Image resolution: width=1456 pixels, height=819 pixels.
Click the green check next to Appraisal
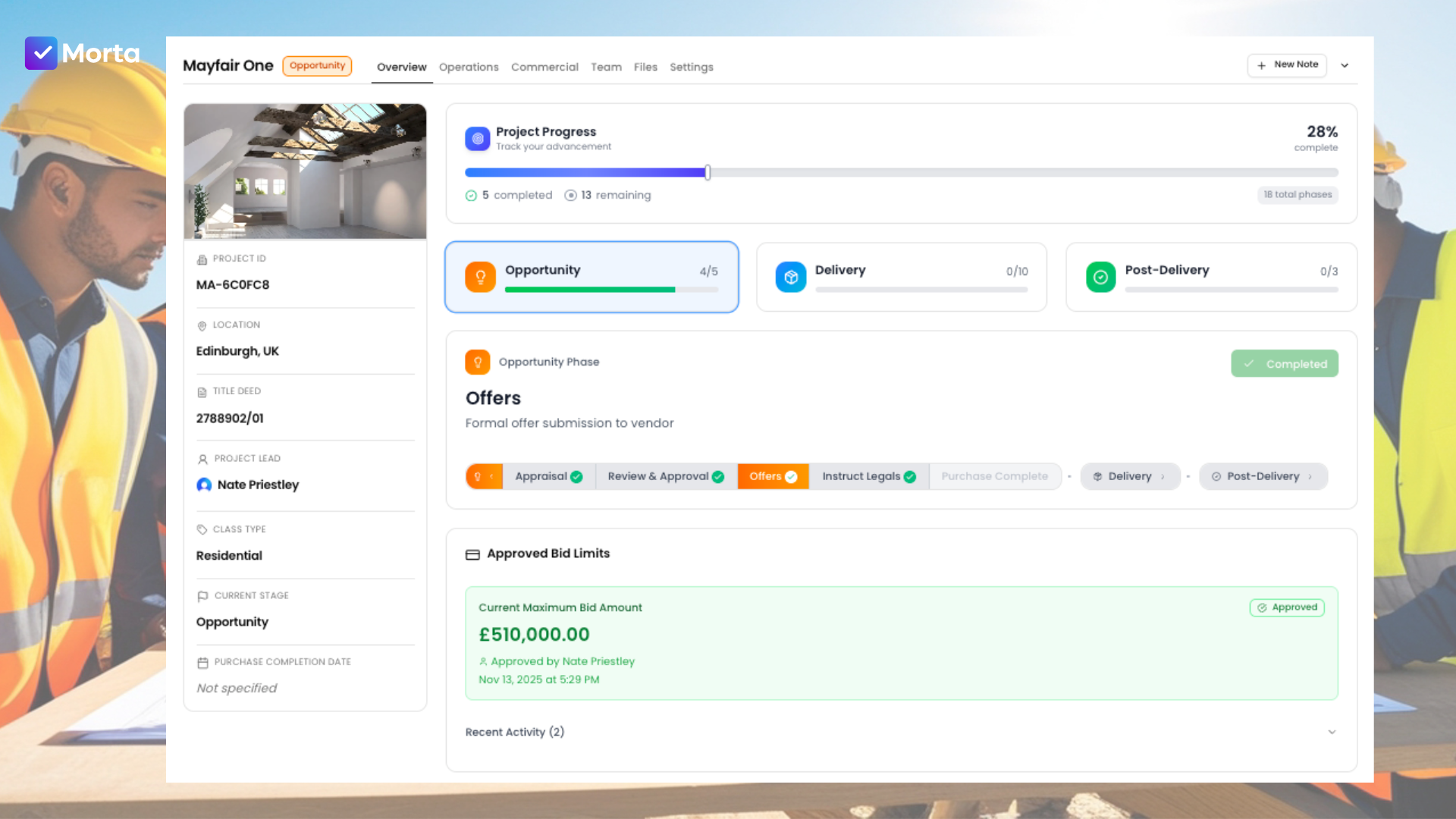point(576,477)
